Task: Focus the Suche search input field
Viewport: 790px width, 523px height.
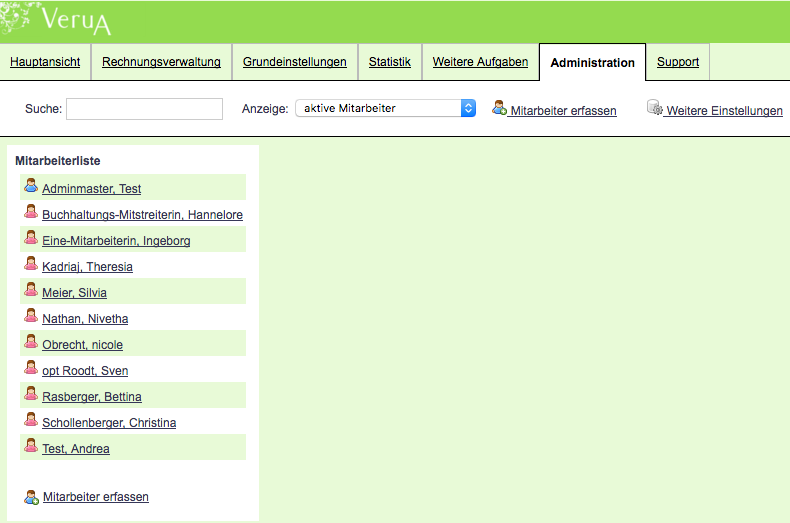Action: click(144, 109)
